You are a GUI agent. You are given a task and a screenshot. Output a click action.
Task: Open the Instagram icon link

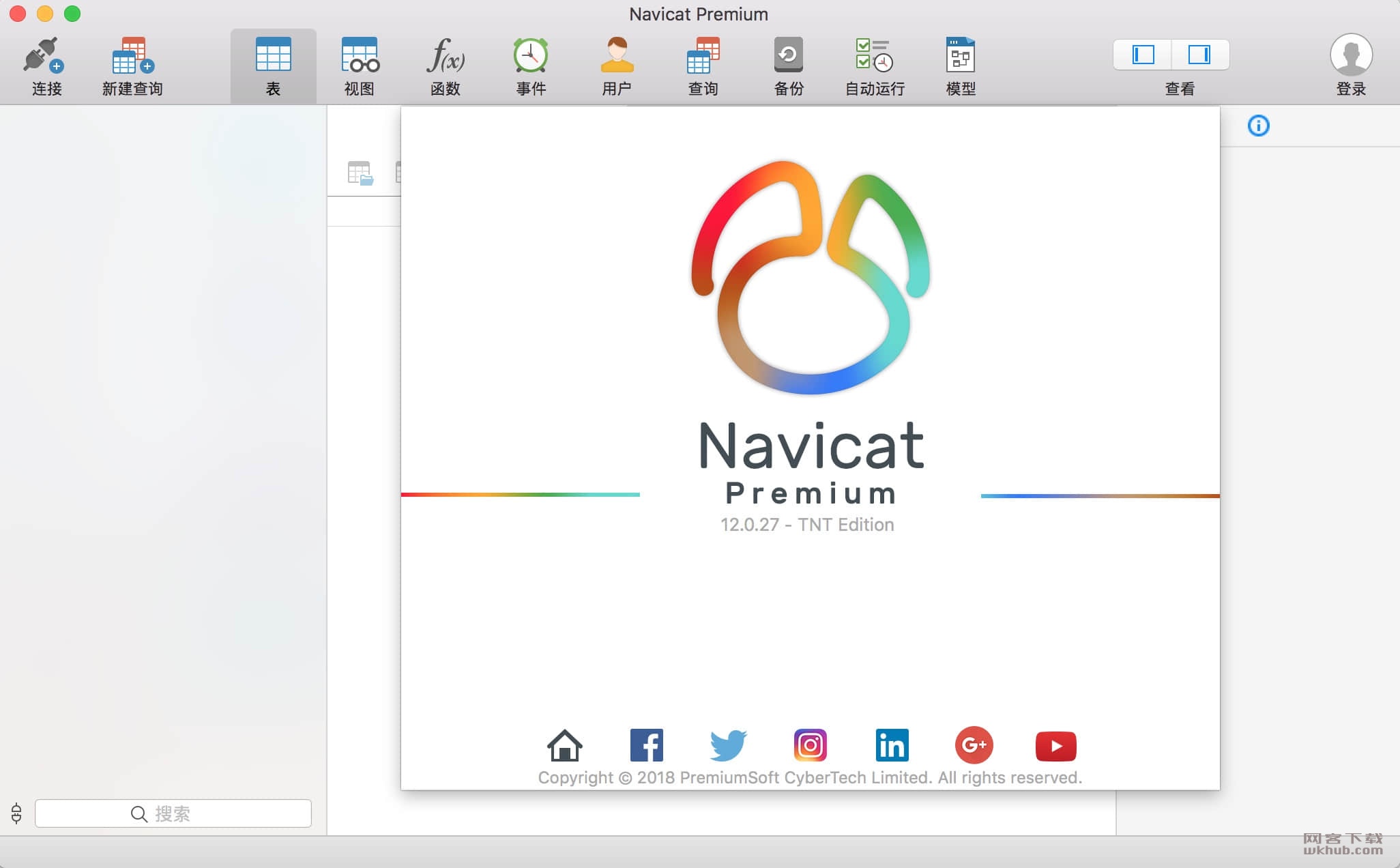[811, 745]
